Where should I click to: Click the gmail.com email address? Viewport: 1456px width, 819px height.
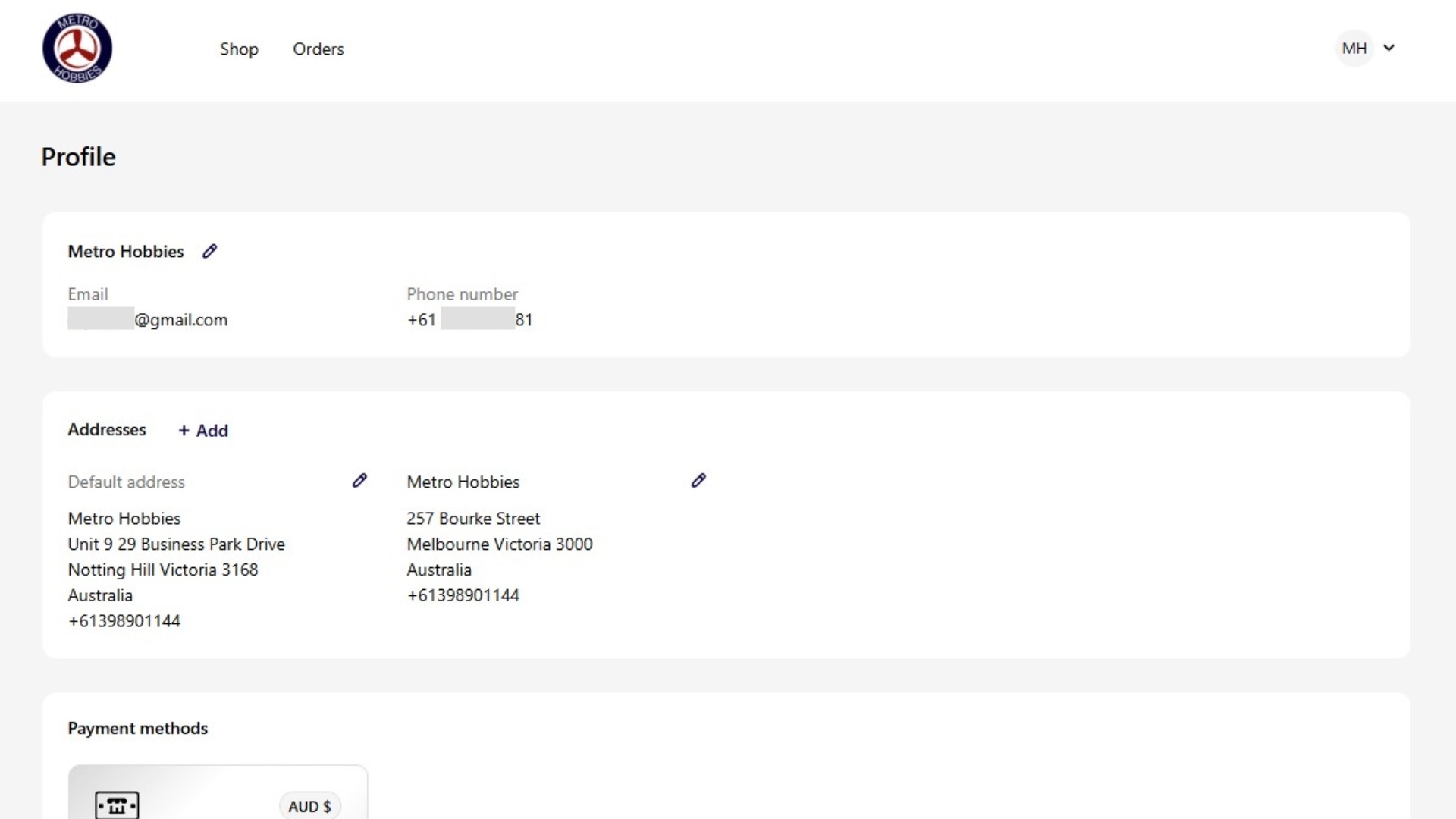[148, 320]
